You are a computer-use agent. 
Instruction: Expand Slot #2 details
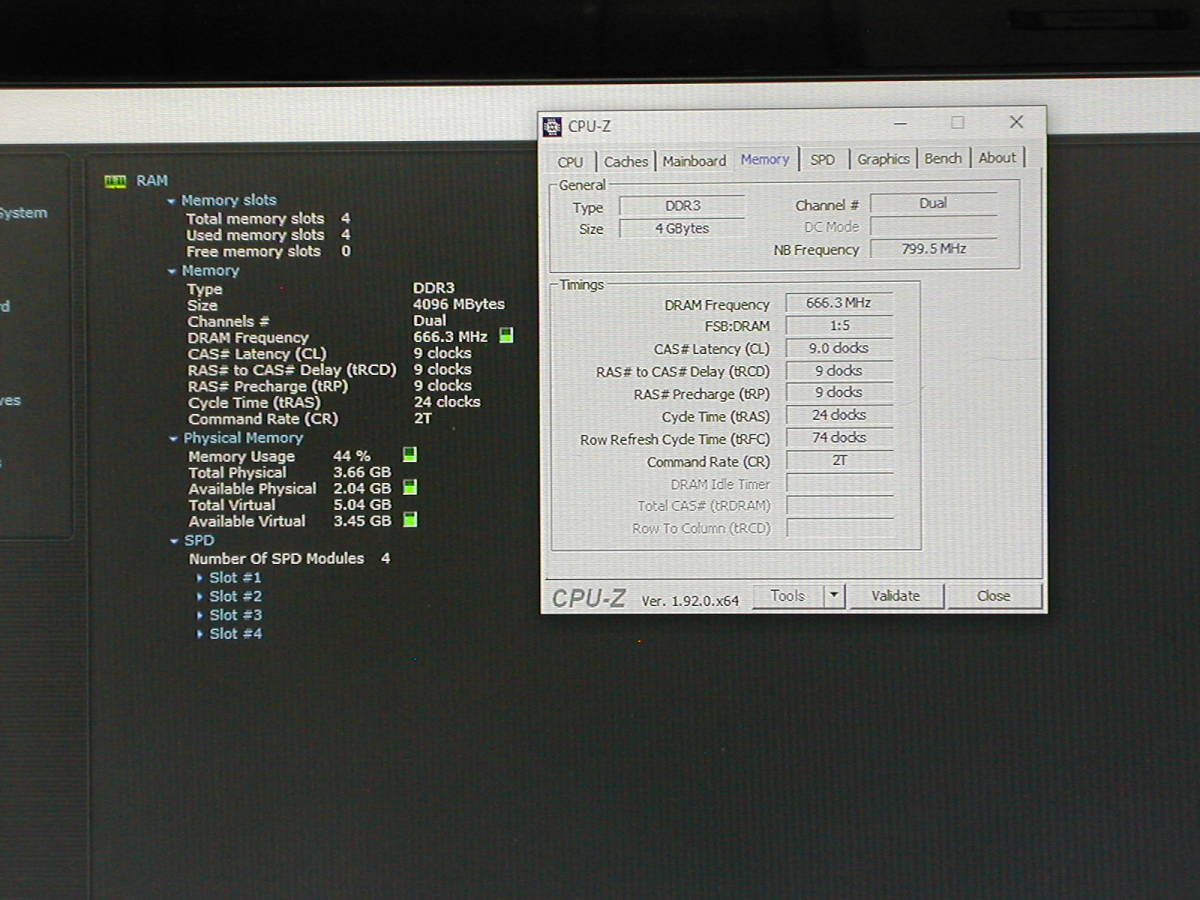tap(200, 597)
